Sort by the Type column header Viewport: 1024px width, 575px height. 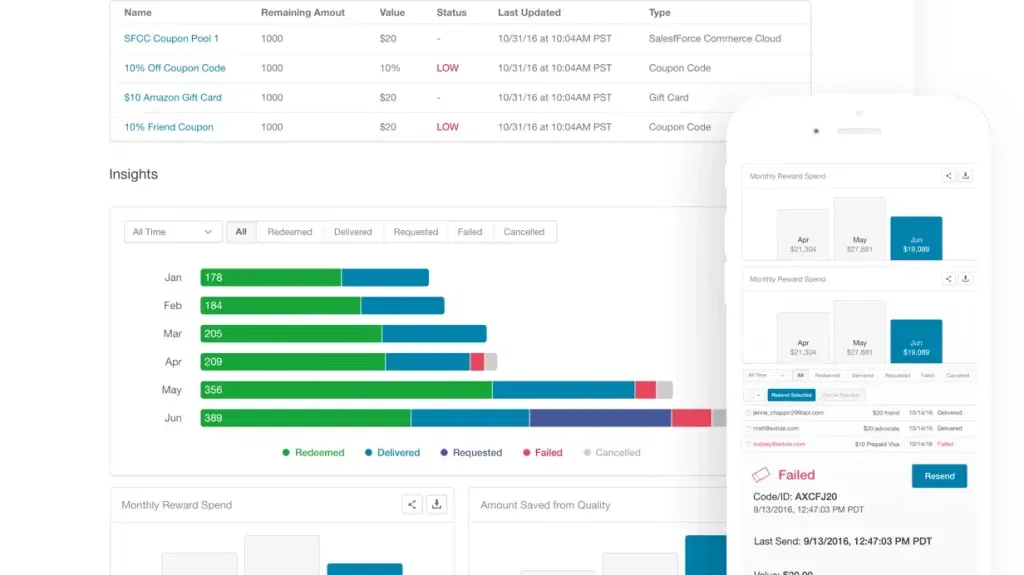[660, 12]
